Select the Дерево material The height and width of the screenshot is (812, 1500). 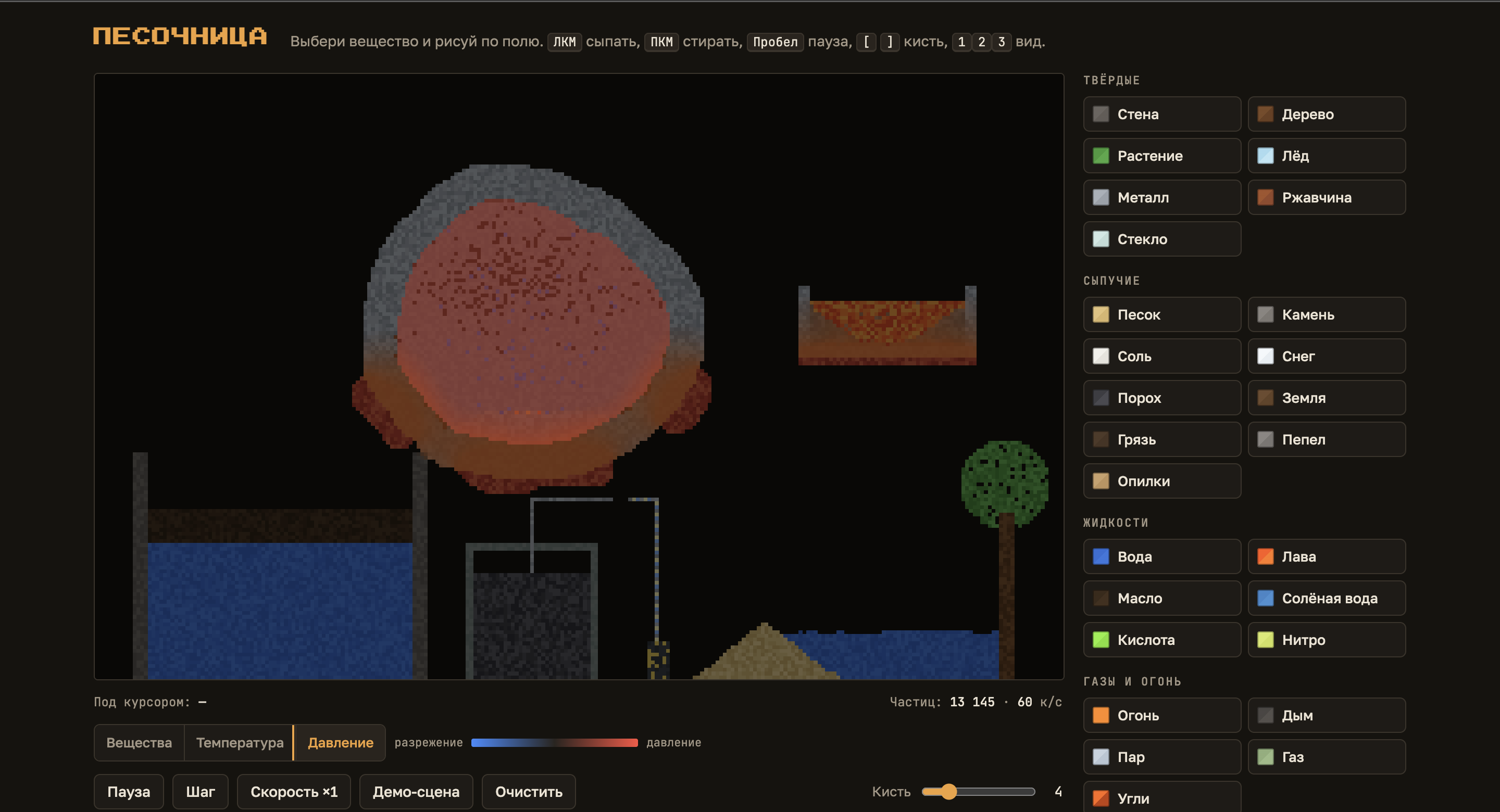coord(1327,114)
